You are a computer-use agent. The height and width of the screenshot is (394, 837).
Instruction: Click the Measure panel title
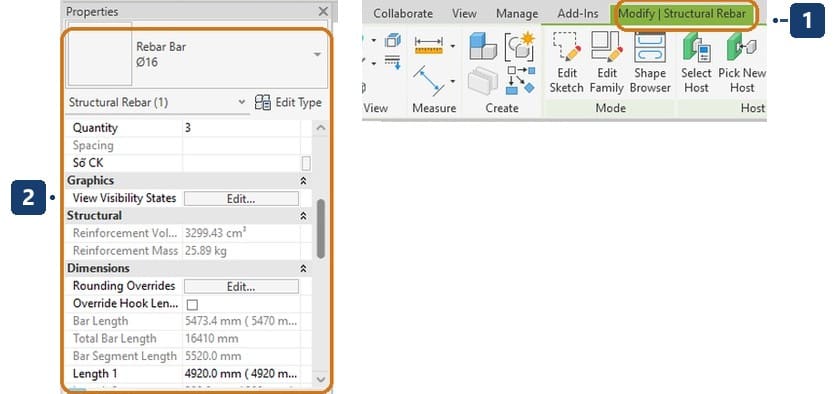point(434,108)
